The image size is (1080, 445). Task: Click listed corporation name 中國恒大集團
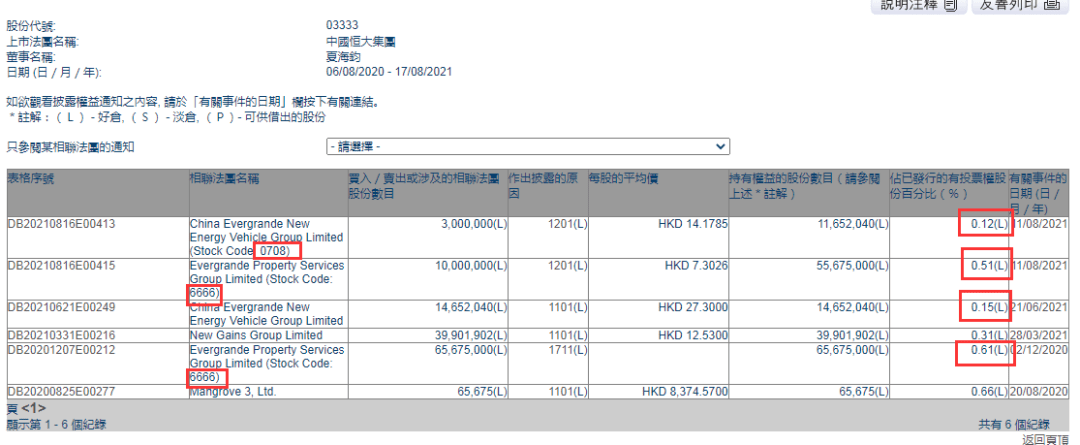[360, 41]
